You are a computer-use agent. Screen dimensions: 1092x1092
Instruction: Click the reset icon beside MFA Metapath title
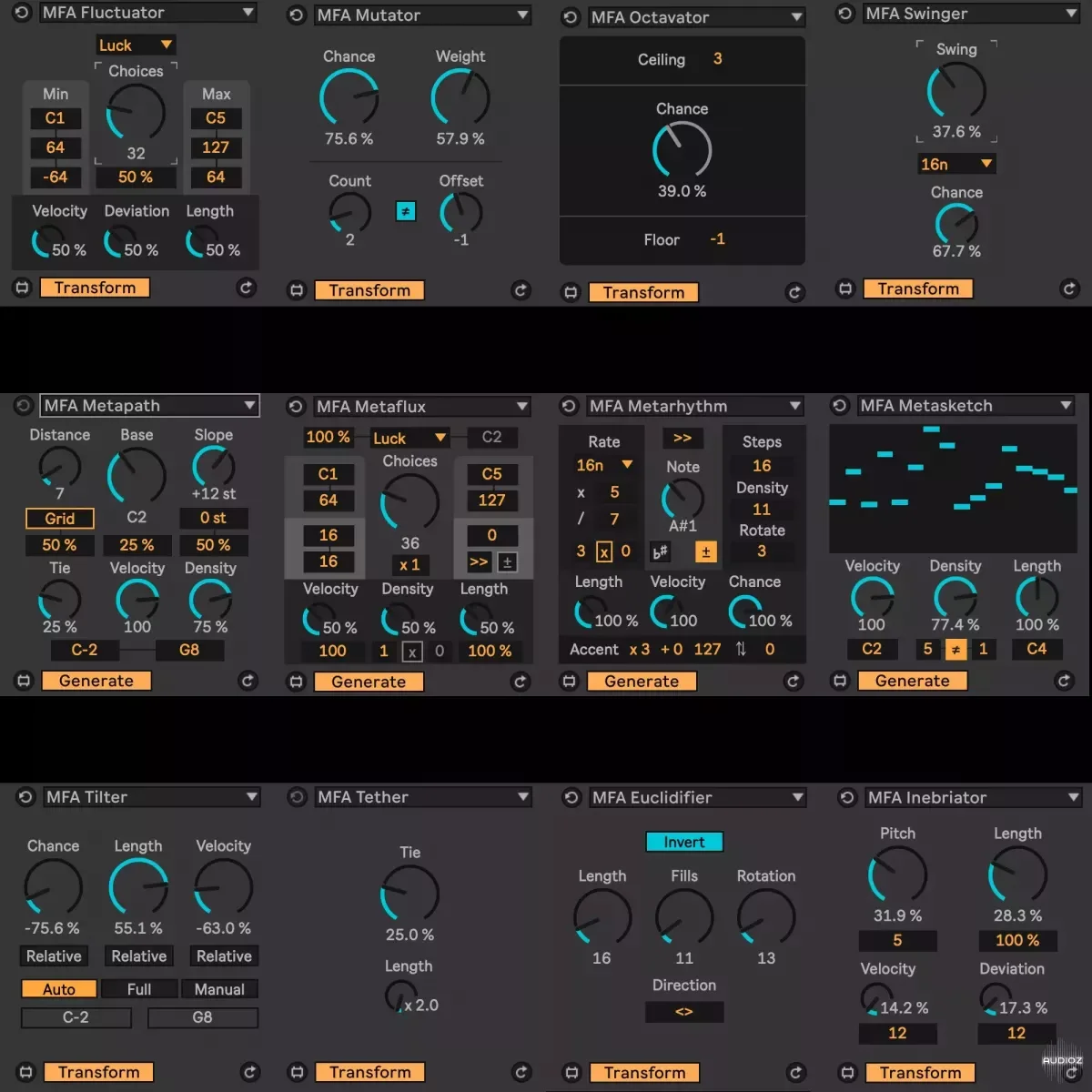pyautogui.click(x=24, y=405)
